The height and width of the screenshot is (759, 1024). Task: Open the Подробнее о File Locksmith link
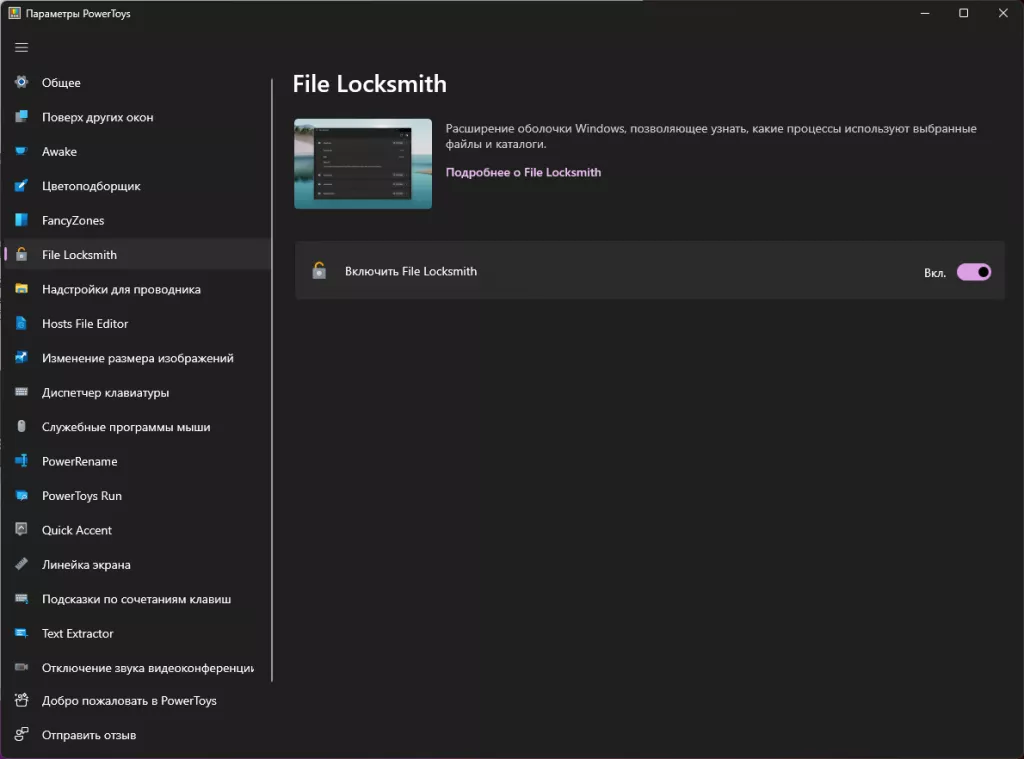[x=523, y=172]
